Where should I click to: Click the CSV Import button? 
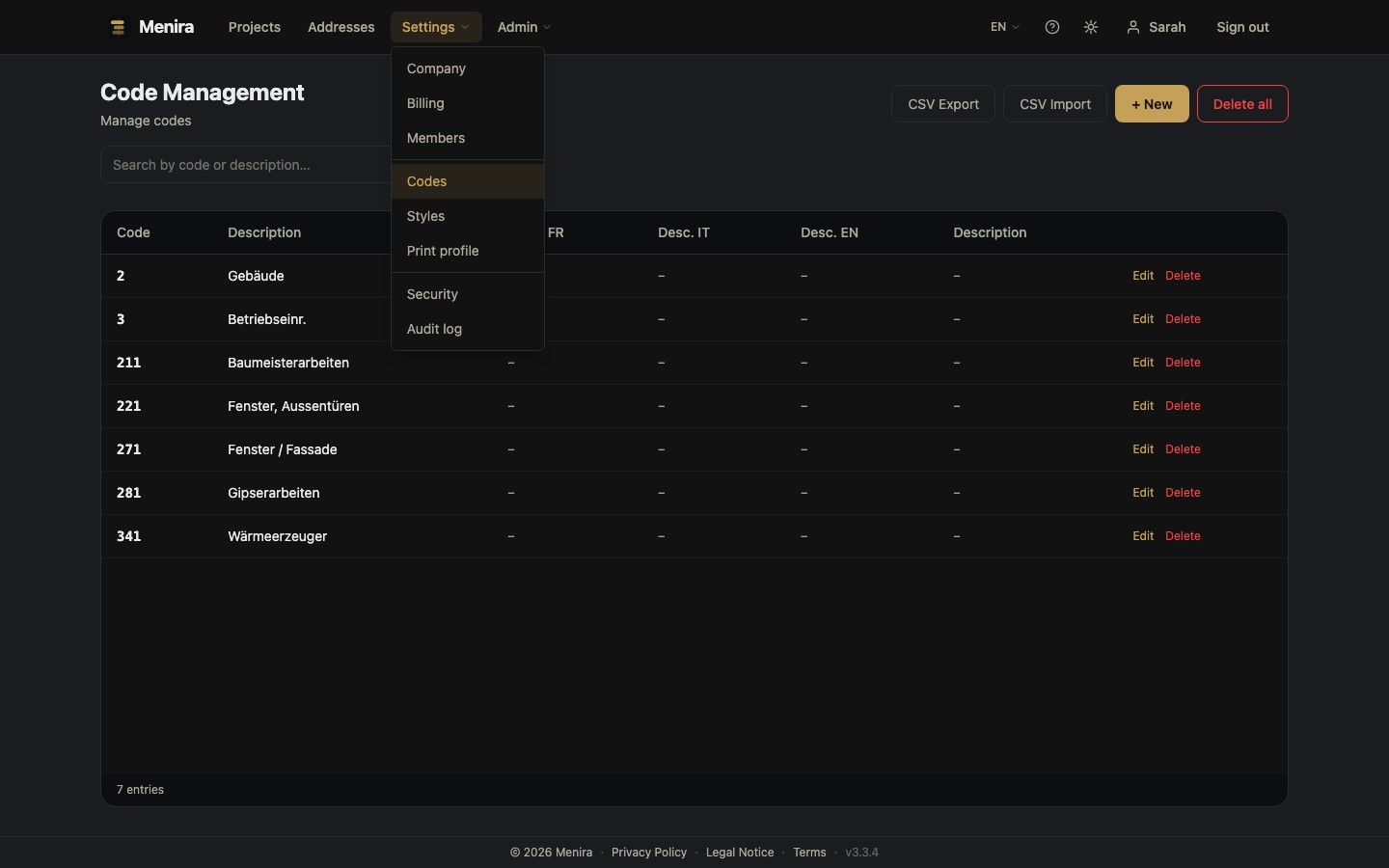point(1055,104)
